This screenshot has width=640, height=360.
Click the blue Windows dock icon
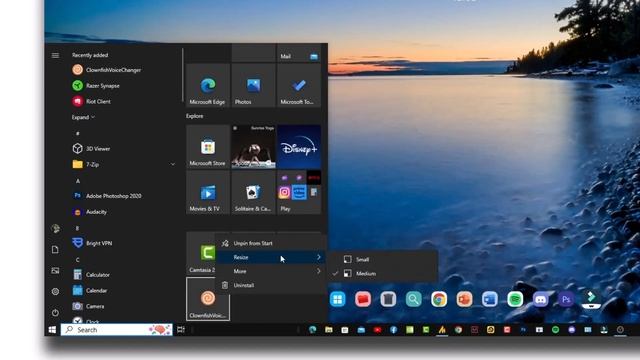[x=338, y=299]
